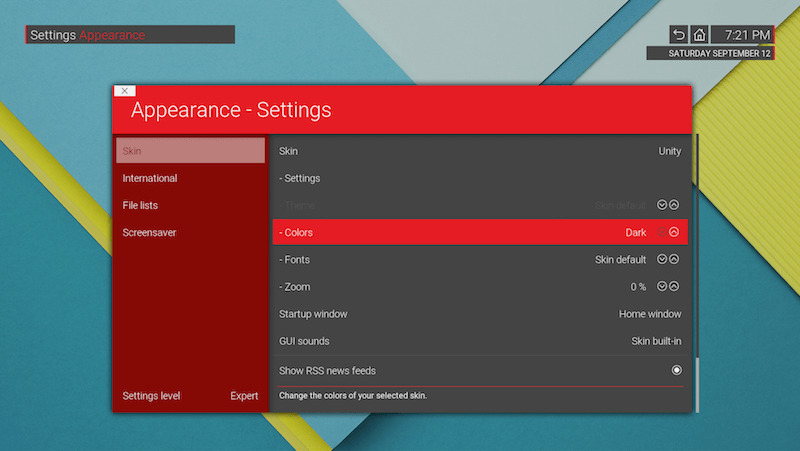Change GUI sounds Skin built-in
The width and height of the screenshot is (800, 451).
[x=480, y=341]
